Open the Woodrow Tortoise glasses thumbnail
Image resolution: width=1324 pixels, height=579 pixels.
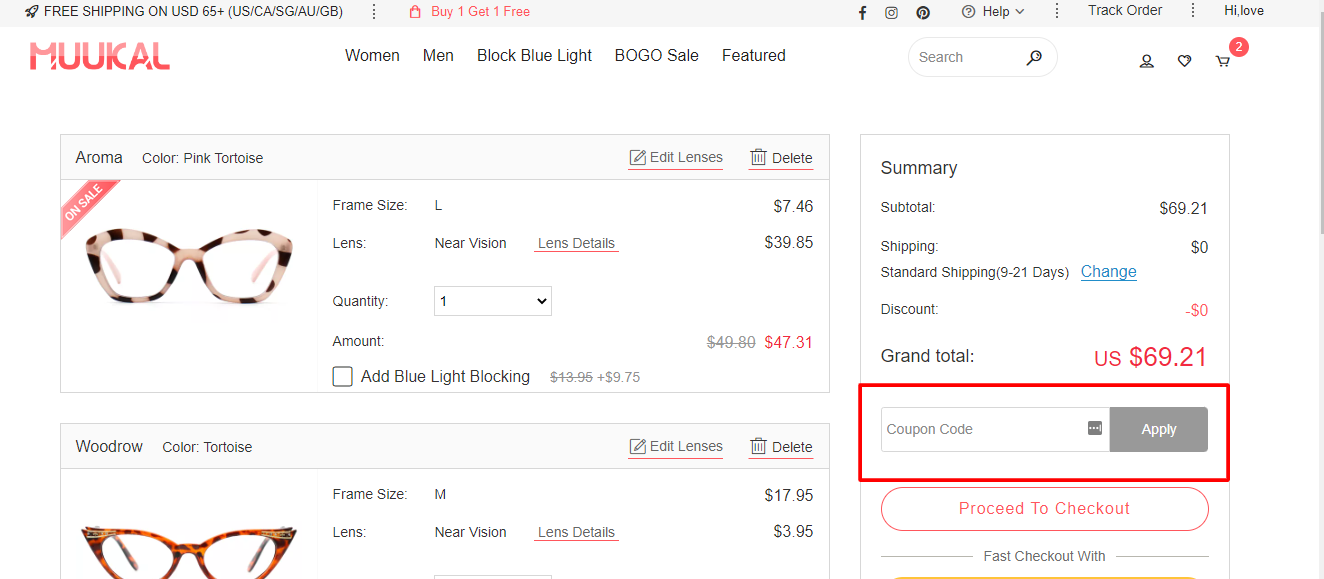click(189, 552)
